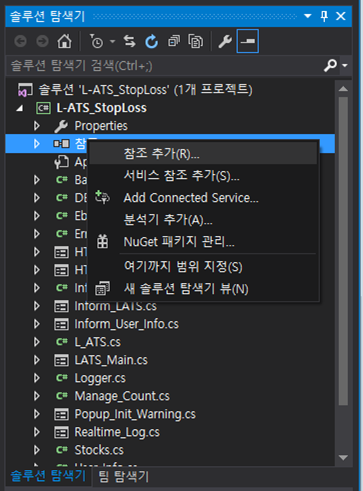Screen dimensions: 363x491
Task: Click scrollbar down arrow in tree view
Action: click(x=343, y=458)
